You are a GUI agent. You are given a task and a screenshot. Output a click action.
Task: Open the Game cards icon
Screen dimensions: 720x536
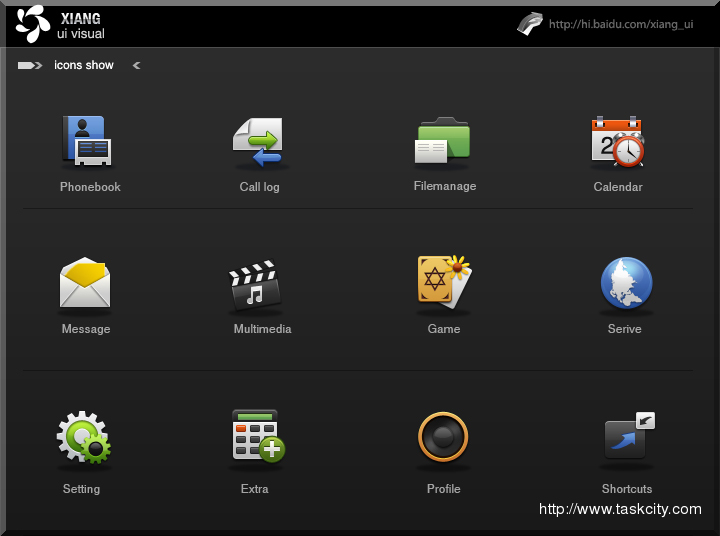tap(443, 282)
